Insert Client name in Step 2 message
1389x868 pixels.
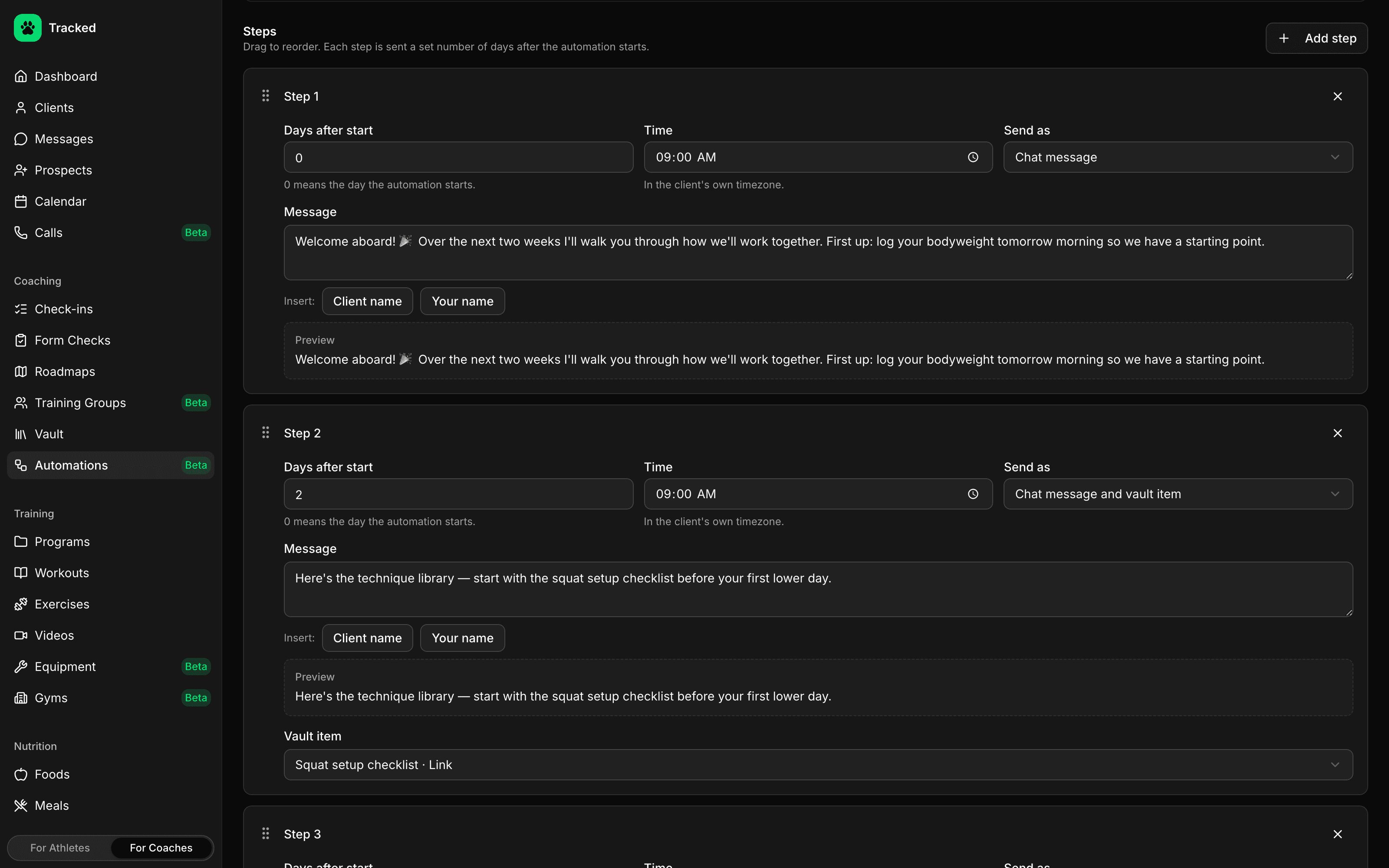tap(367, 638)
